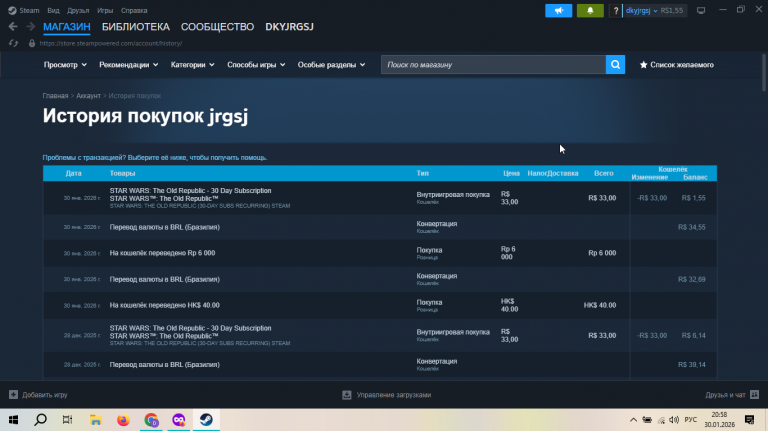Switch to the БИБЛИОТЕКА tab
Image resolution: width=768 pixels, height=431 pixels.
tap(136, 27)
